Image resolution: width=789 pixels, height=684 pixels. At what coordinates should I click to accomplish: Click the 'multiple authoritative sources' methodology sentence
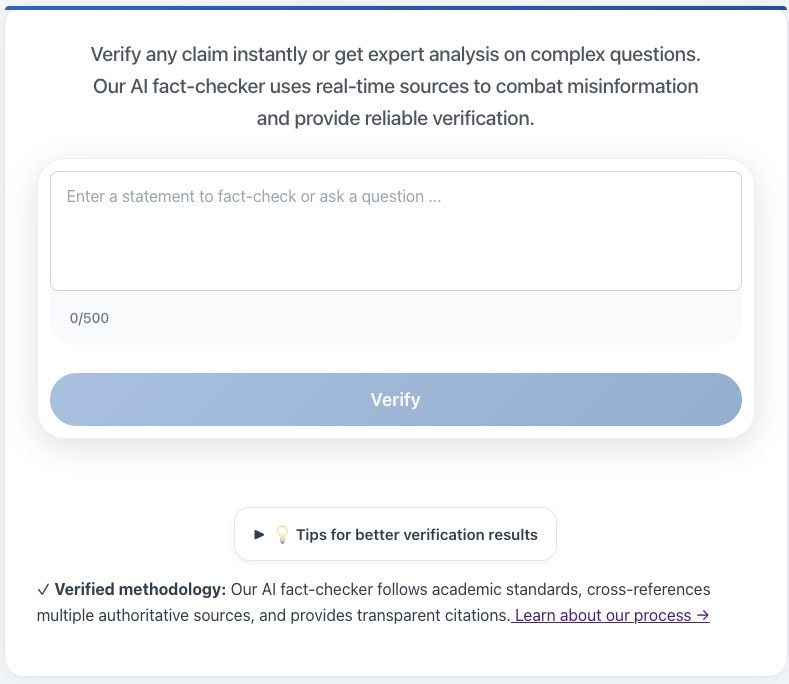[x=274, y=615]
